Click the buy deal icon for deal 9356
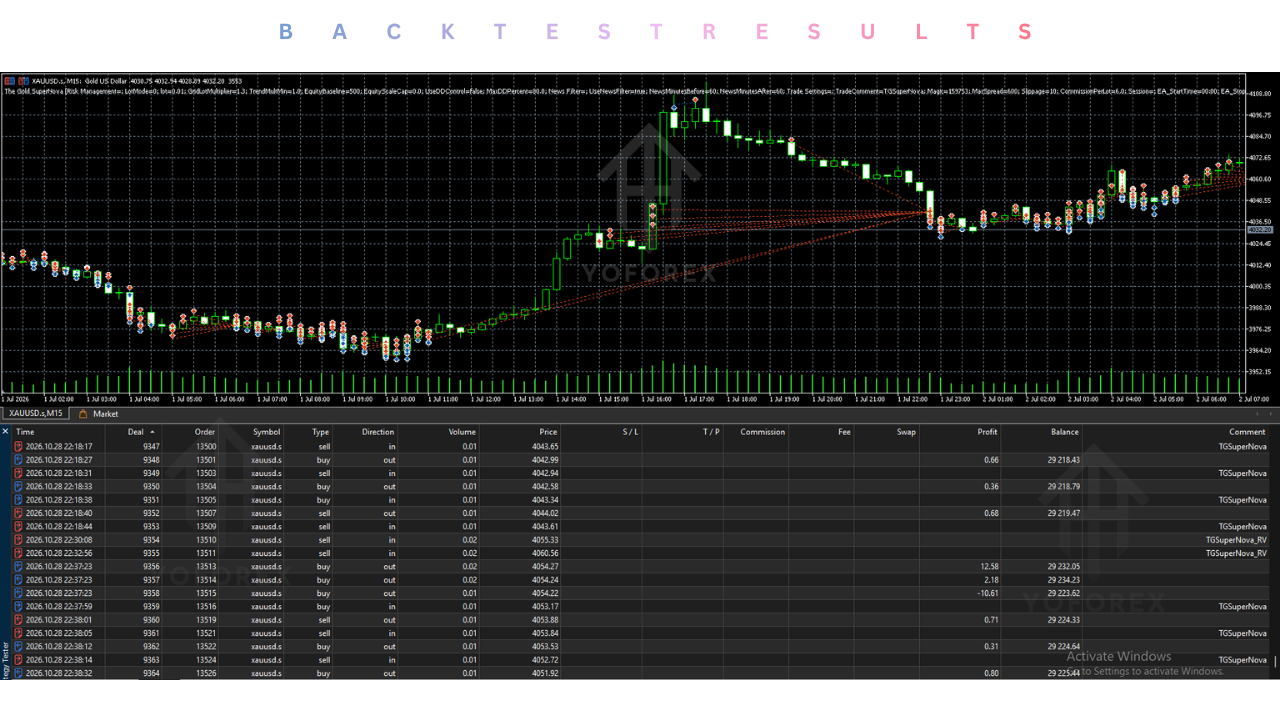The width and height of the screenshot is (1280, 720). (x=18, y=566)
